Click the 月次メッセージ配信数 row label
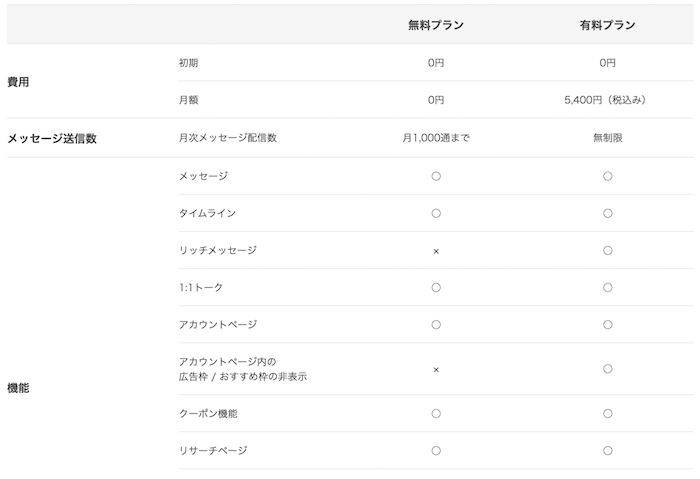Viewport: 700px width, 479px height. pyautogui.click(x=228, y=137)
